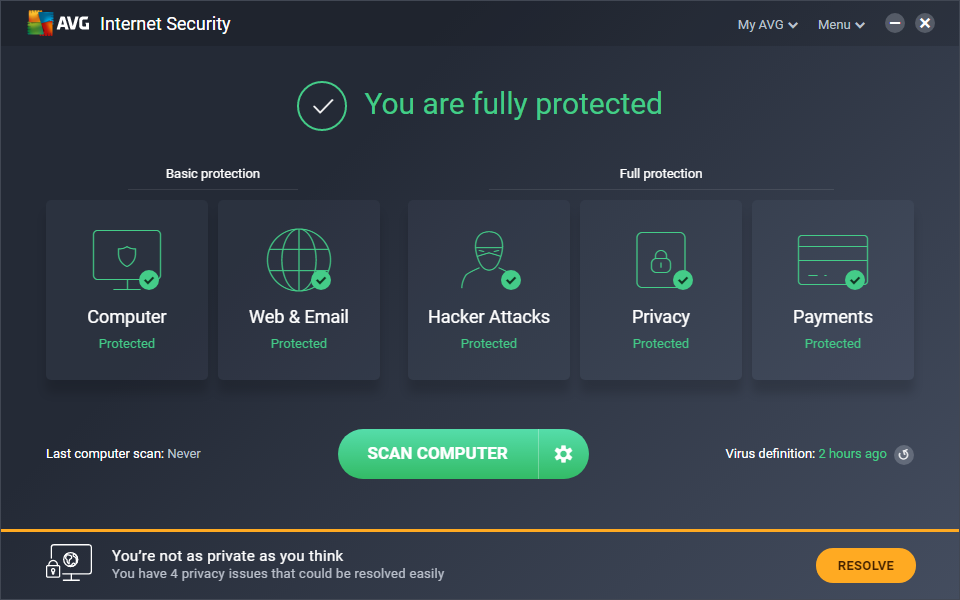Click the '2 hours ago' virus definition link
The height and width of the screenshot is (600, 960).
click(852, 453)
